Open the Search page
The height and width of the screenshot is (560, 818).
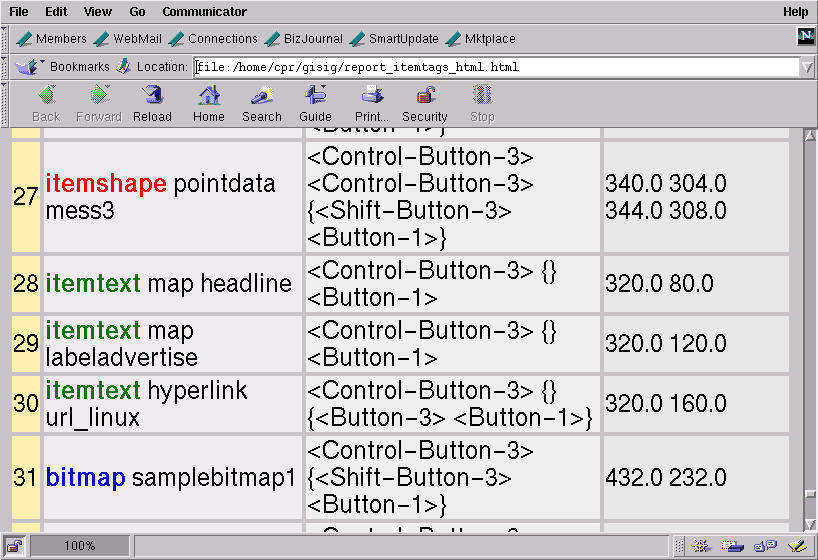tap(262, 104)
